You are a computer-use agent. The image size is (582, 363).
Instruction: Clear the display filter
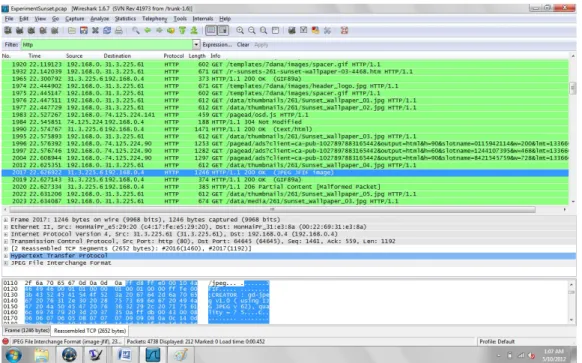243,45
